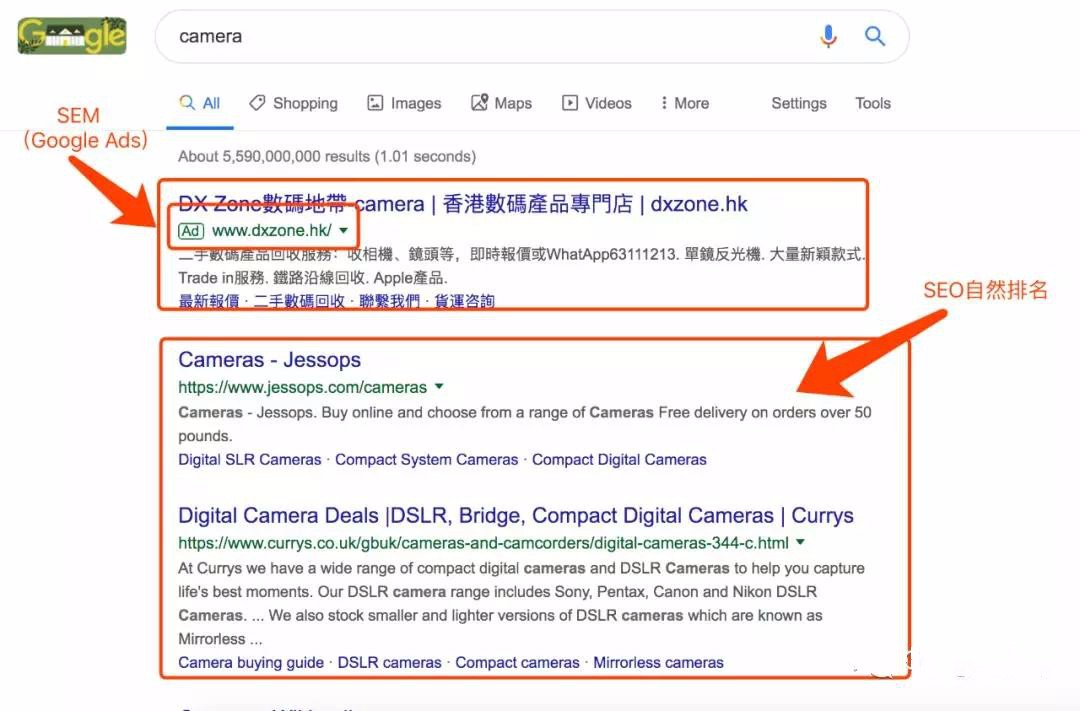Open Compact Digital Cameras sitelink
The image size is (1080, 711).
tap(619, 460)
